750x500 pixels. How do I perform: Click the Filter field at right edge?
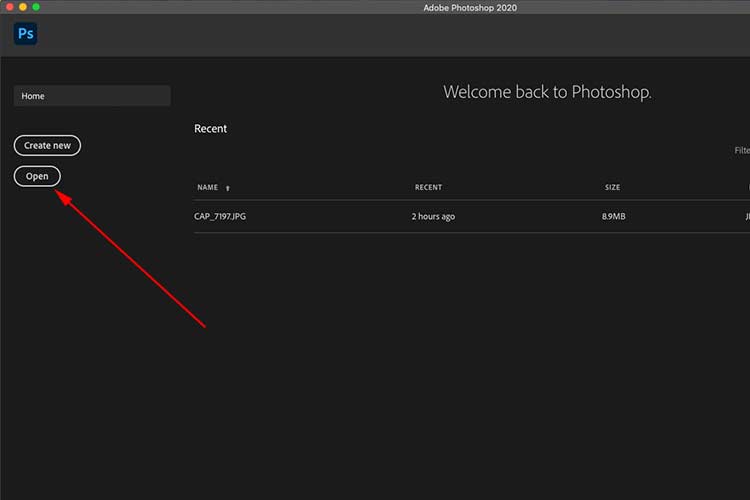click(742, 150)
